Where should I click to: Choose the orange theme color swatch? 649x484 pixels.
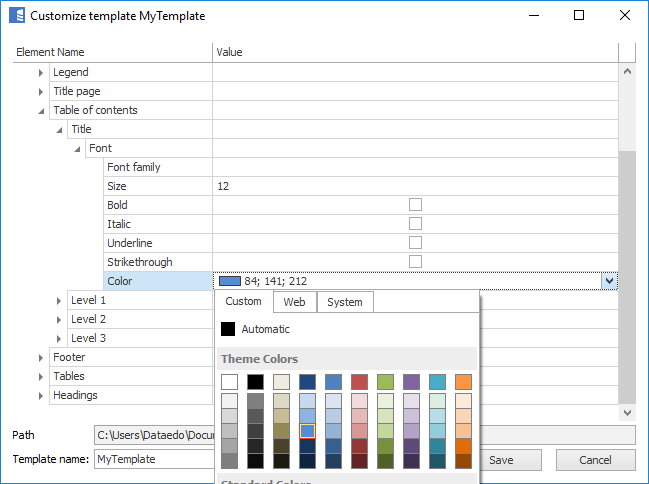point(463,382)
